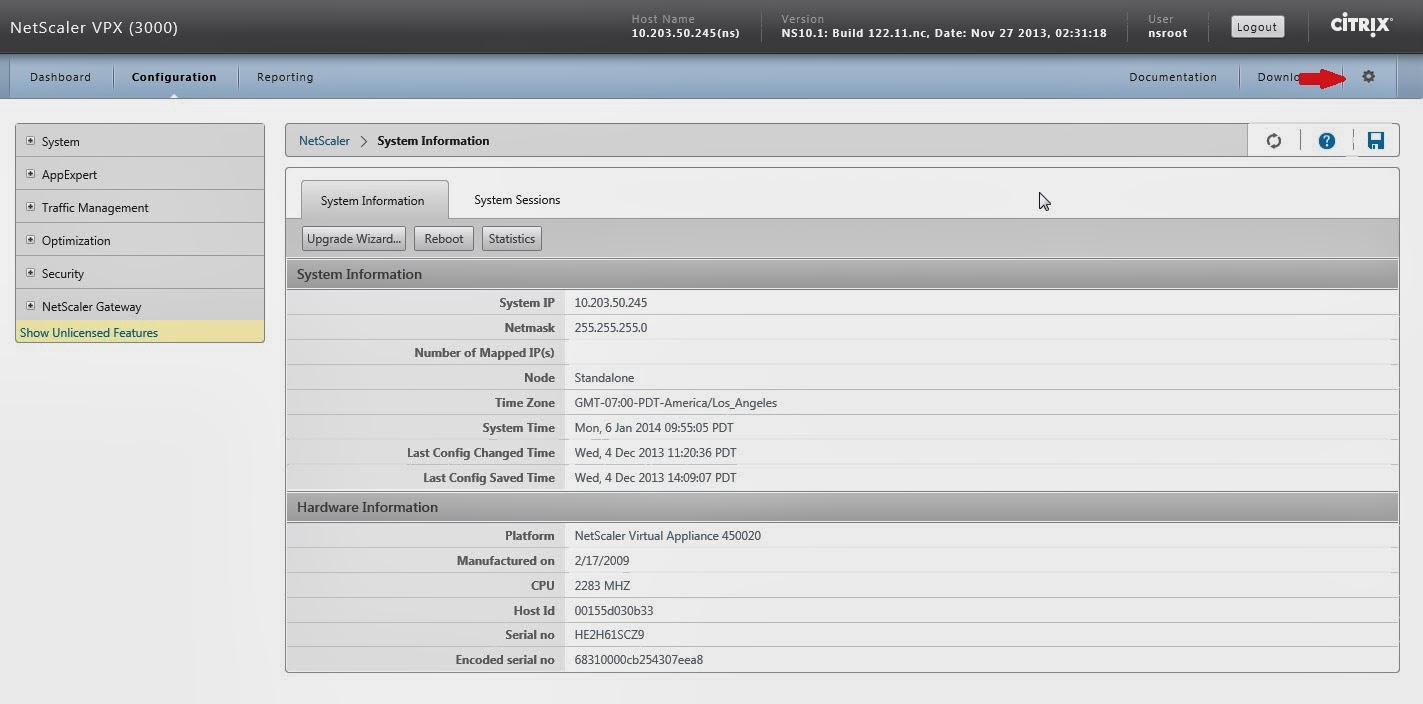Expand the NetScaler Gateway node

tap(30, 306)
